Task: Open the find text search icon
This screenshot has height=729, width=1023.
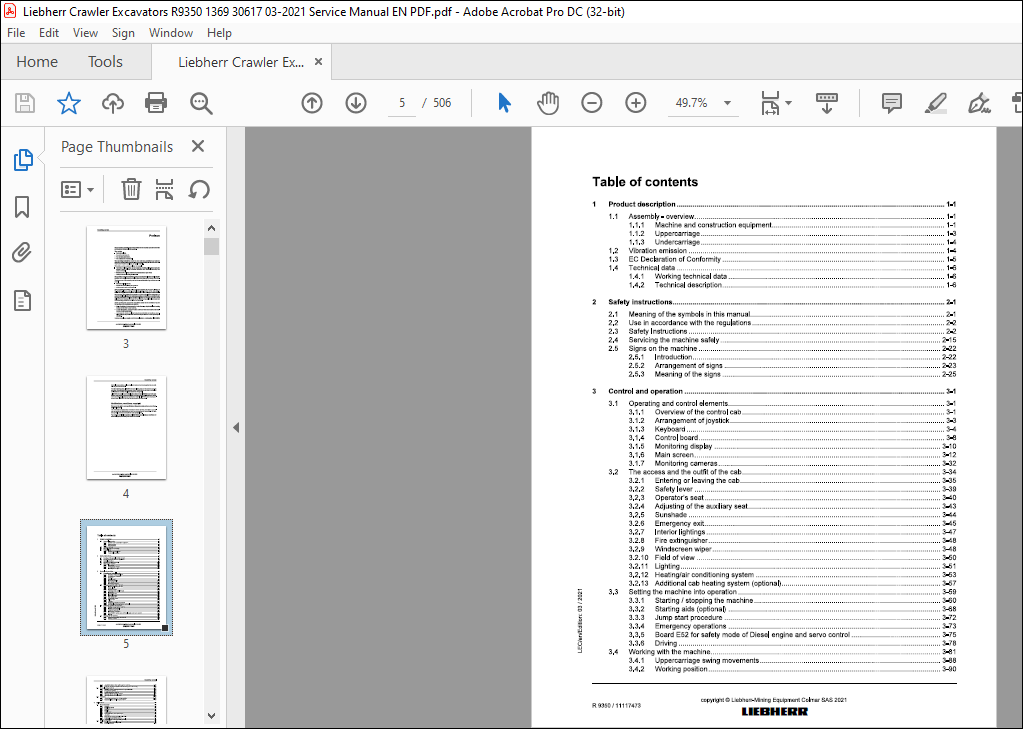Action: pyautogui.click(x=201, y=103)
